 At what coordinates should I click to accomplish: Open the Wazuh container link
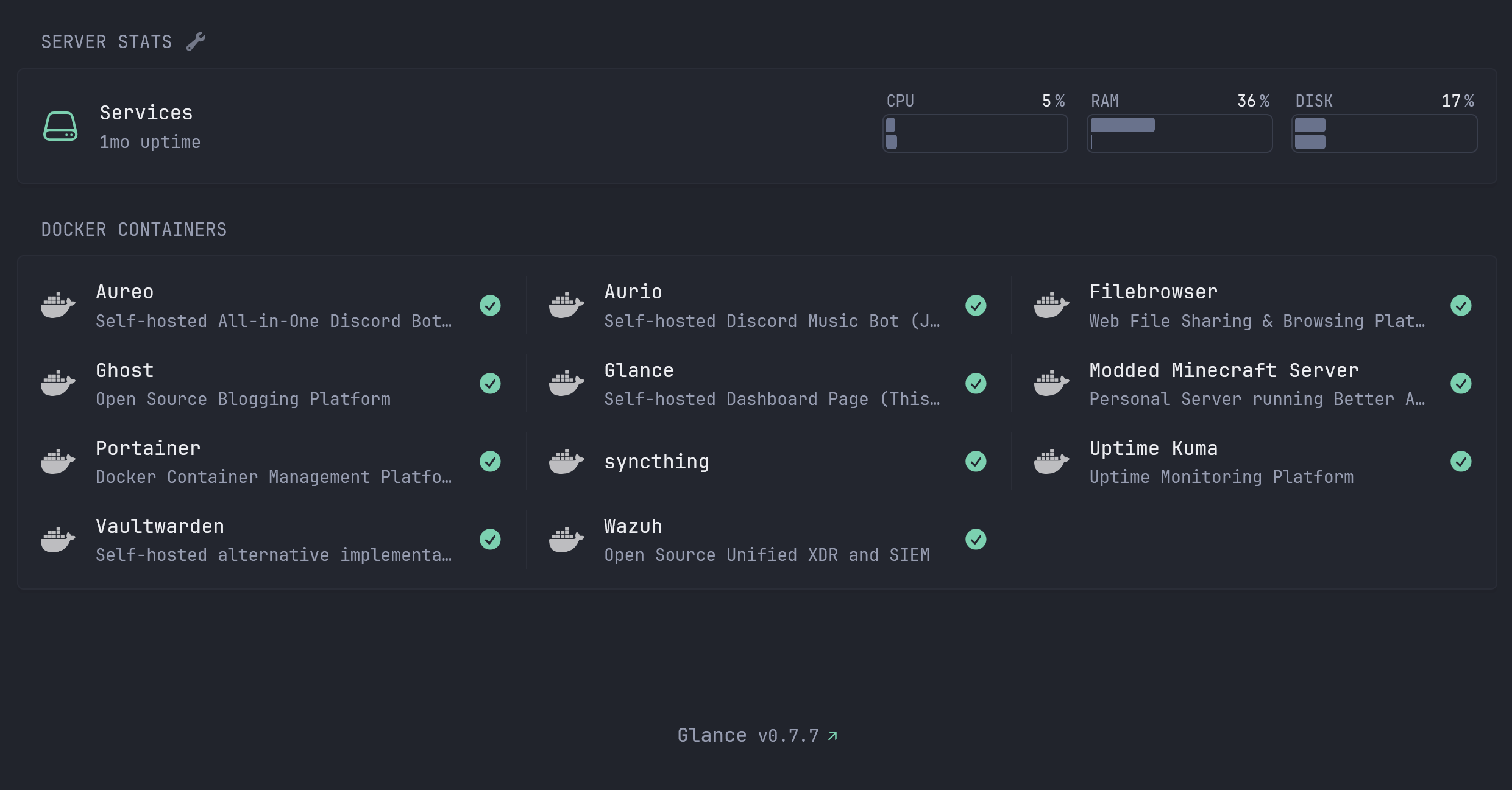(x=633, y=526)
